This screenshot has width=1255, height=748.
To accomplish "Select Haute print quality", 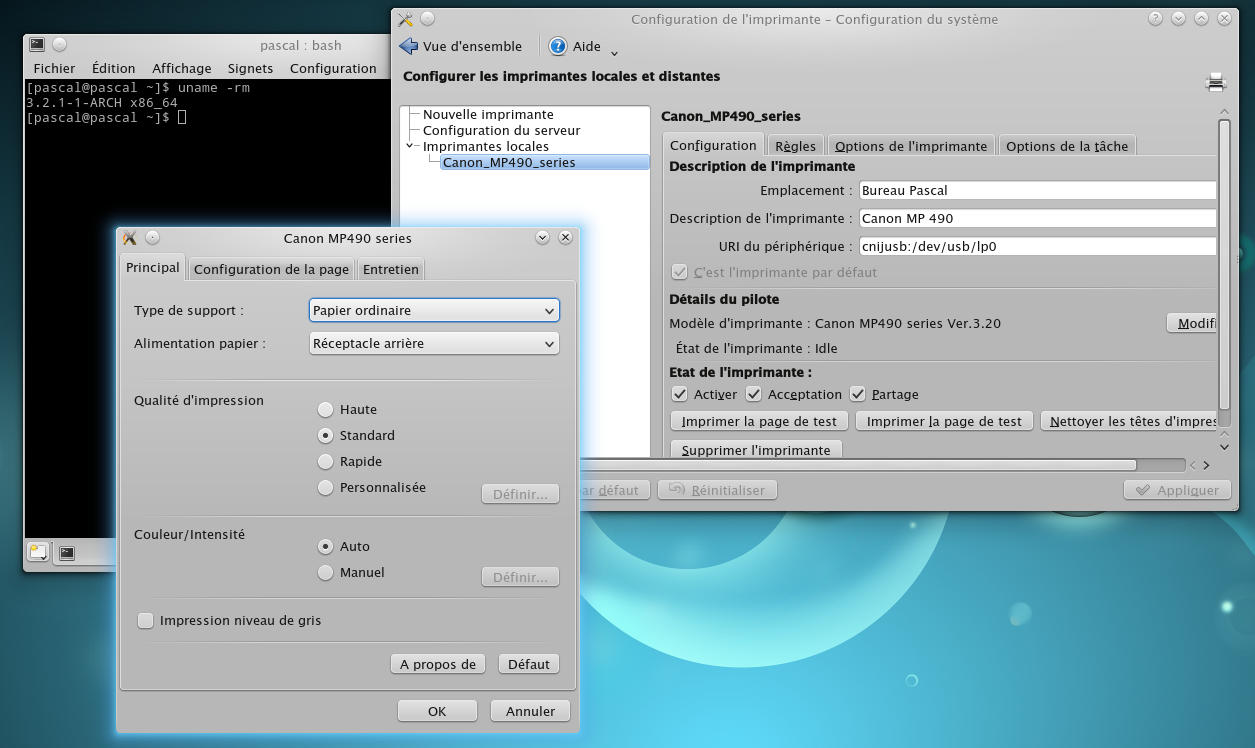I will point(325,409).
